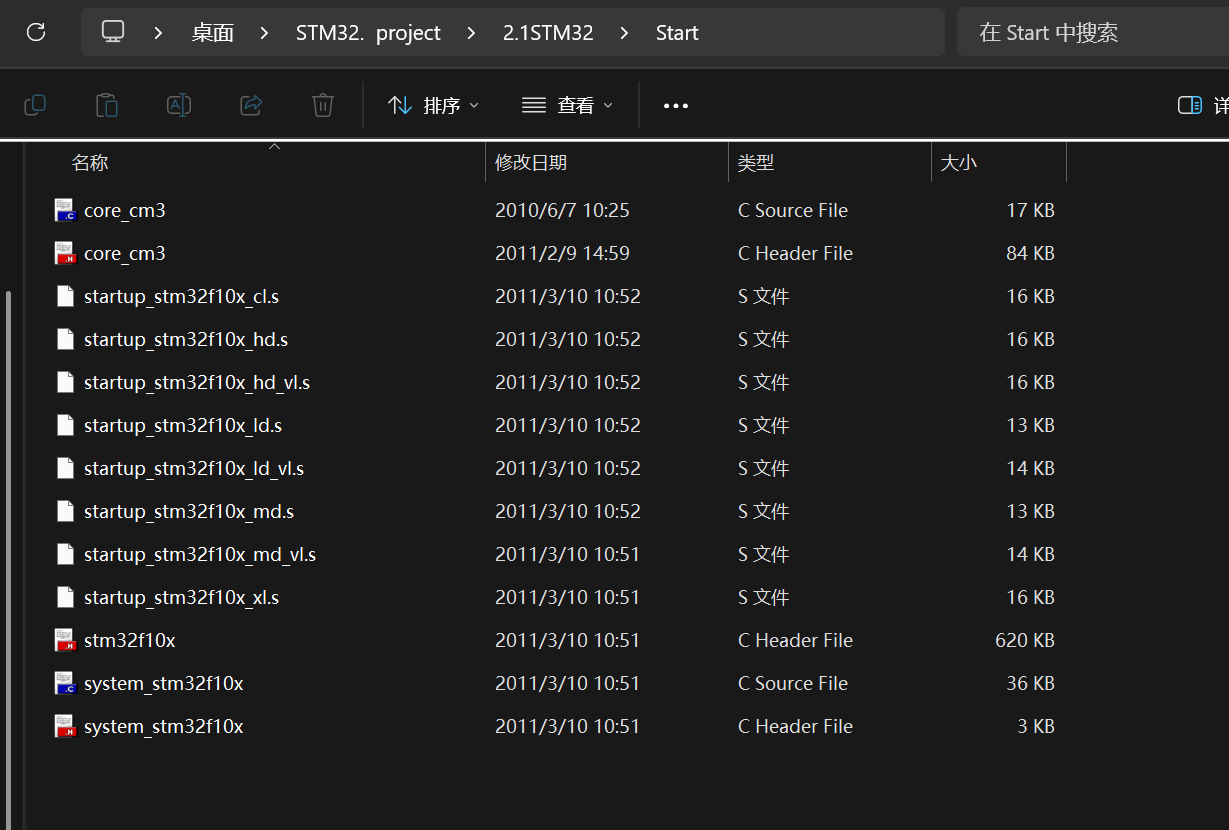Click the 84 KB size value

1030,253
